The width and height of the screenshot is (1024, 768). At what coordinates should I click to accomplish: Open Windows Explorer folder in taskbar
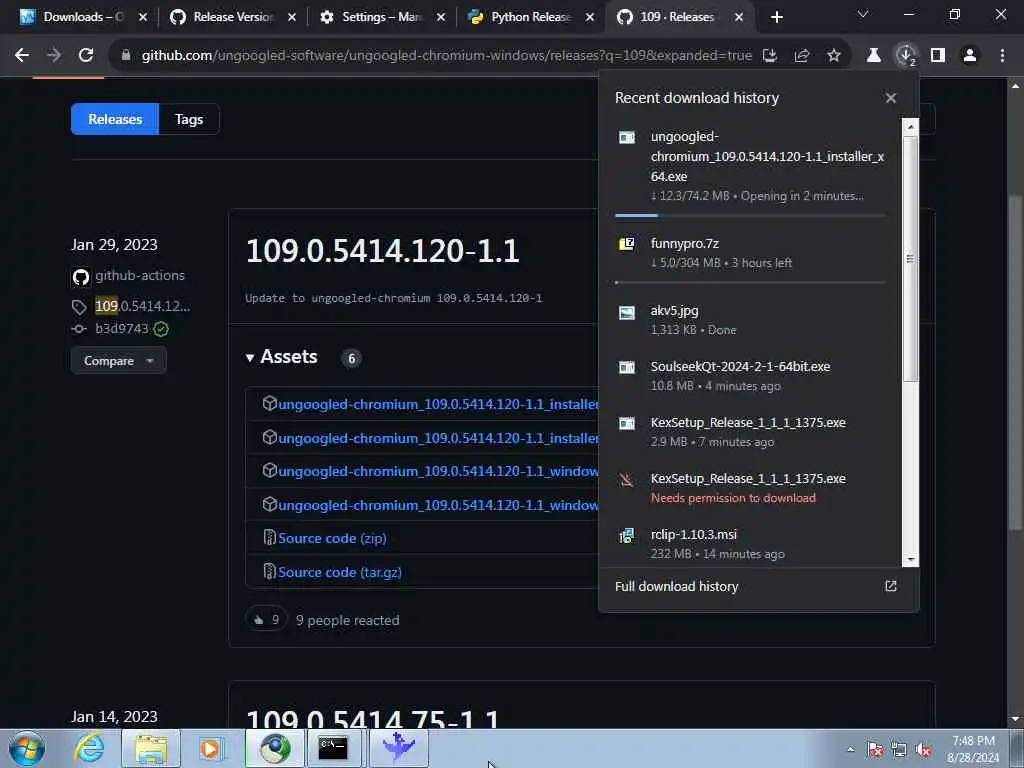coord(151,748)
